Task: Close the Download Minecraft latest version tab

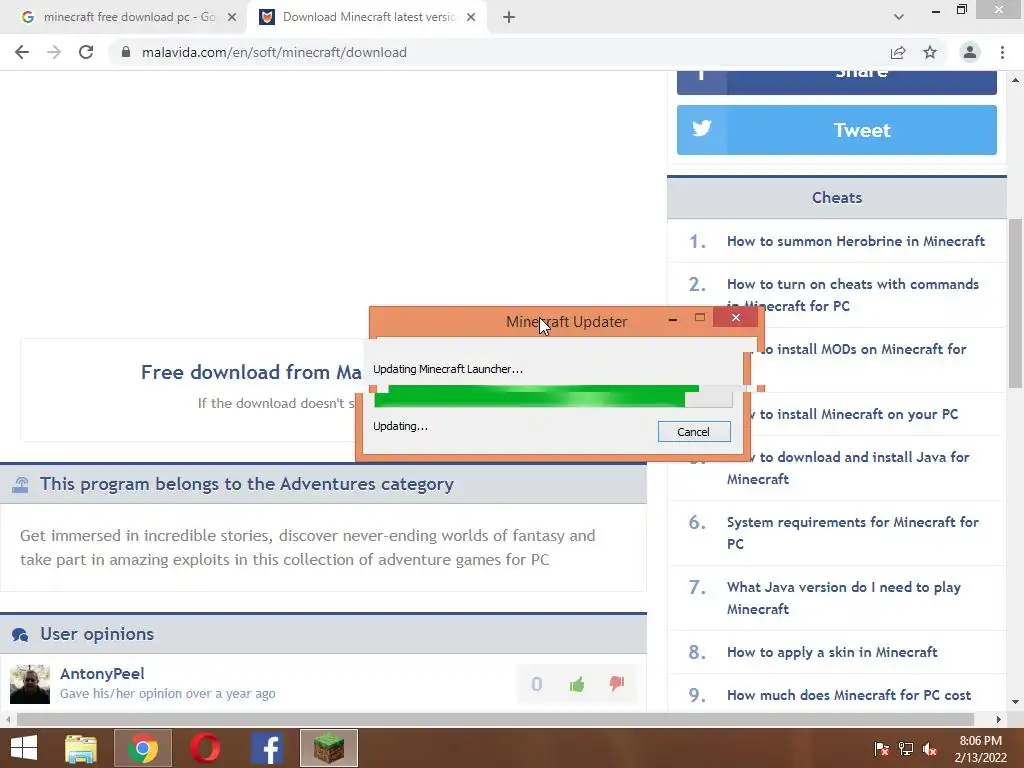Action: click(471, 18)
